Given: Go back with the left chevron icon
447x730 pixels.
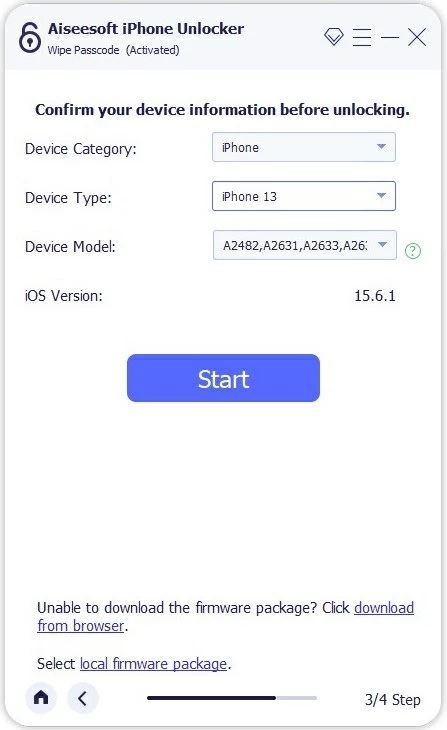Looking at the screenshot, I should (82, 698).
